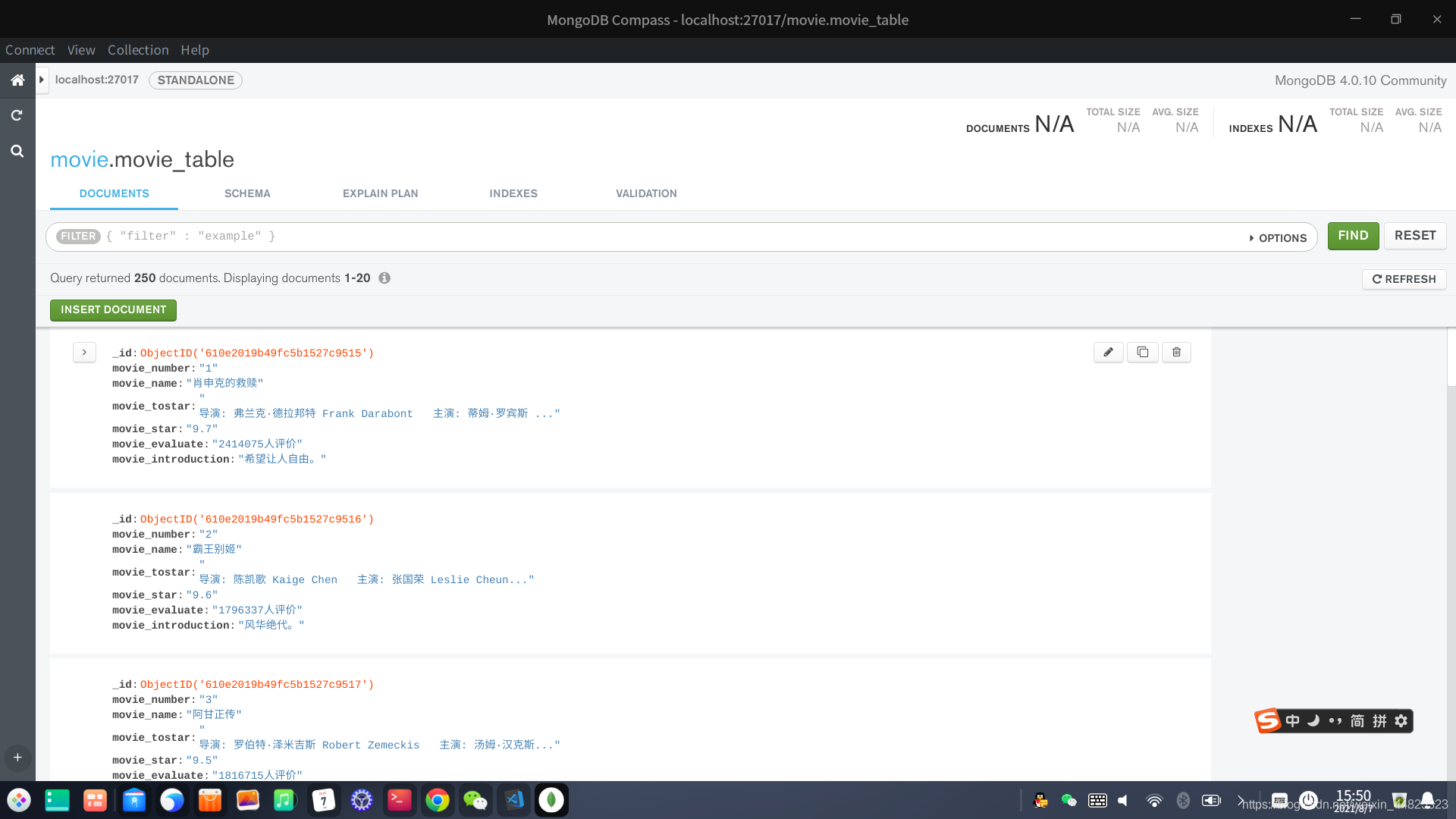1456x819 pixels.
Task: Click into the query filter field
Action: [675, 237]
